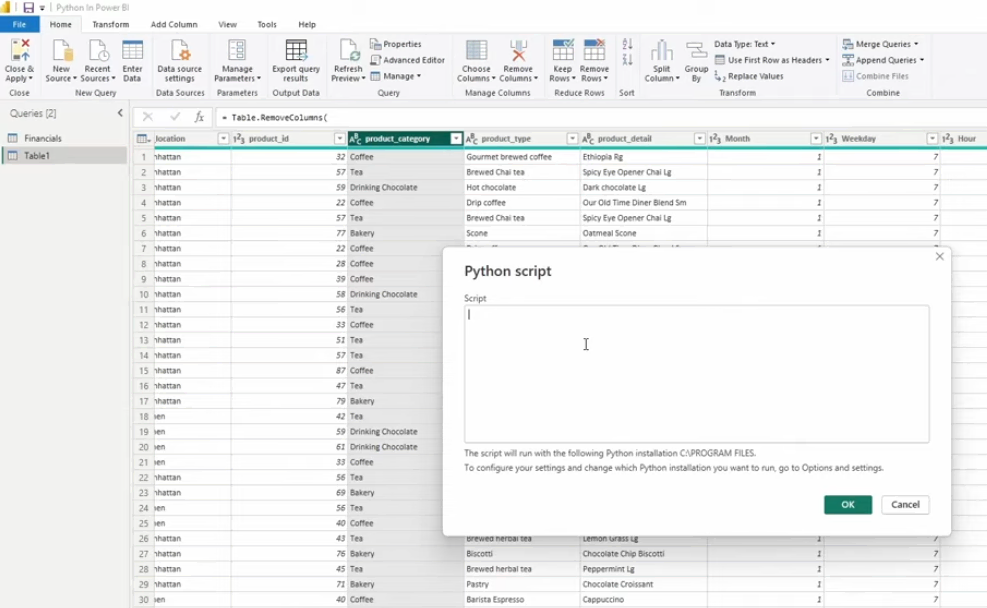This screenshot has width=987, height=608.
Task: Select the Table1 query
Action: 65,155
